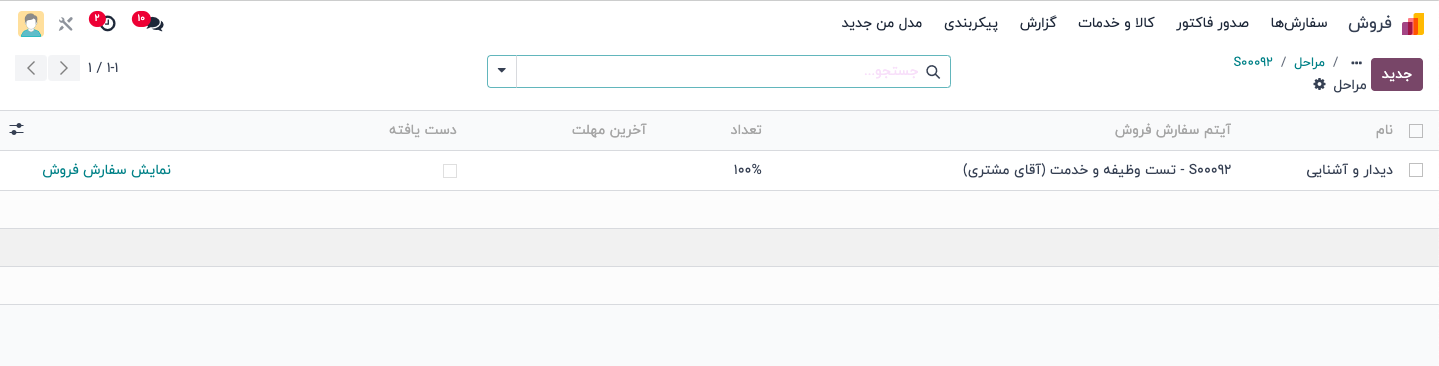
Task: Open the user avatar menu
Action: pyautogui.click(x=31, y=24)
